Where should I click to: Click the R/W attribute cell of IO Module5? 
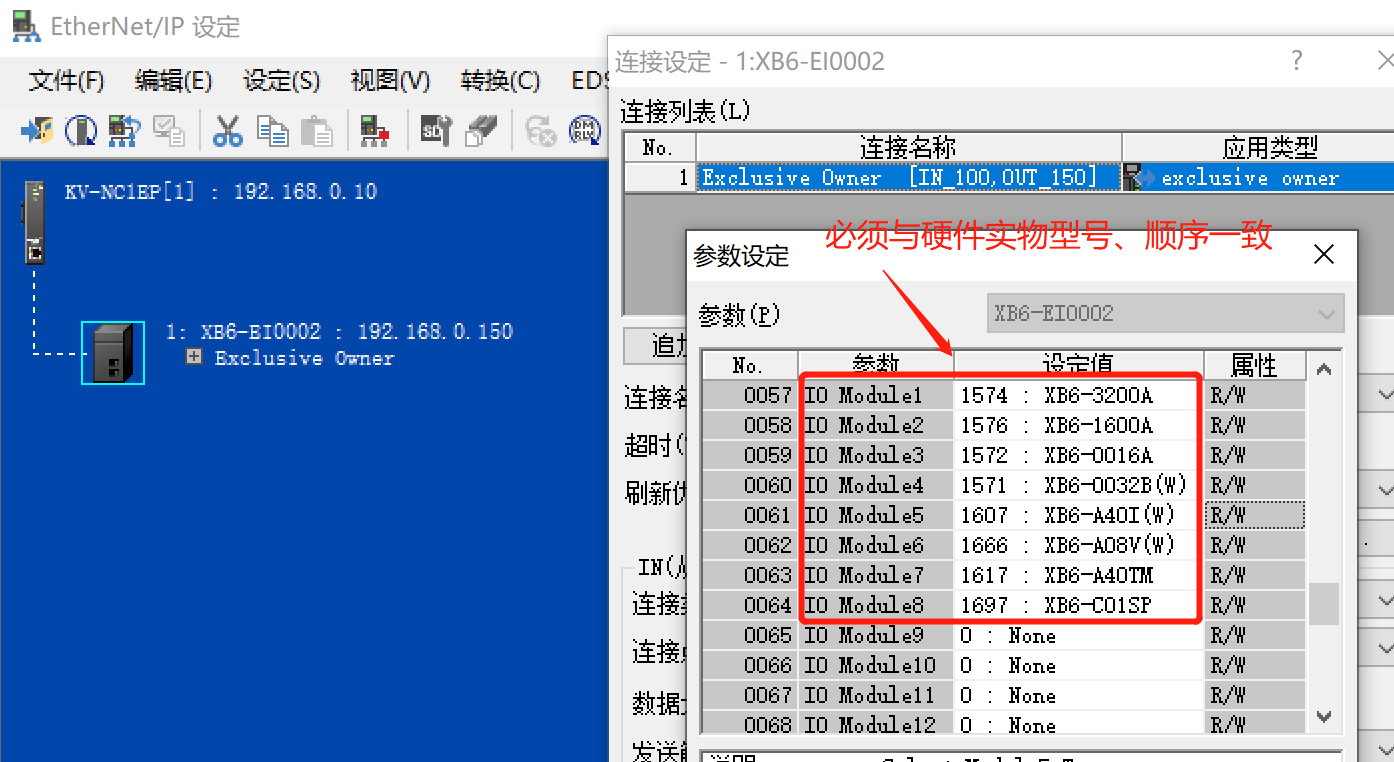tap(1254, 515)
